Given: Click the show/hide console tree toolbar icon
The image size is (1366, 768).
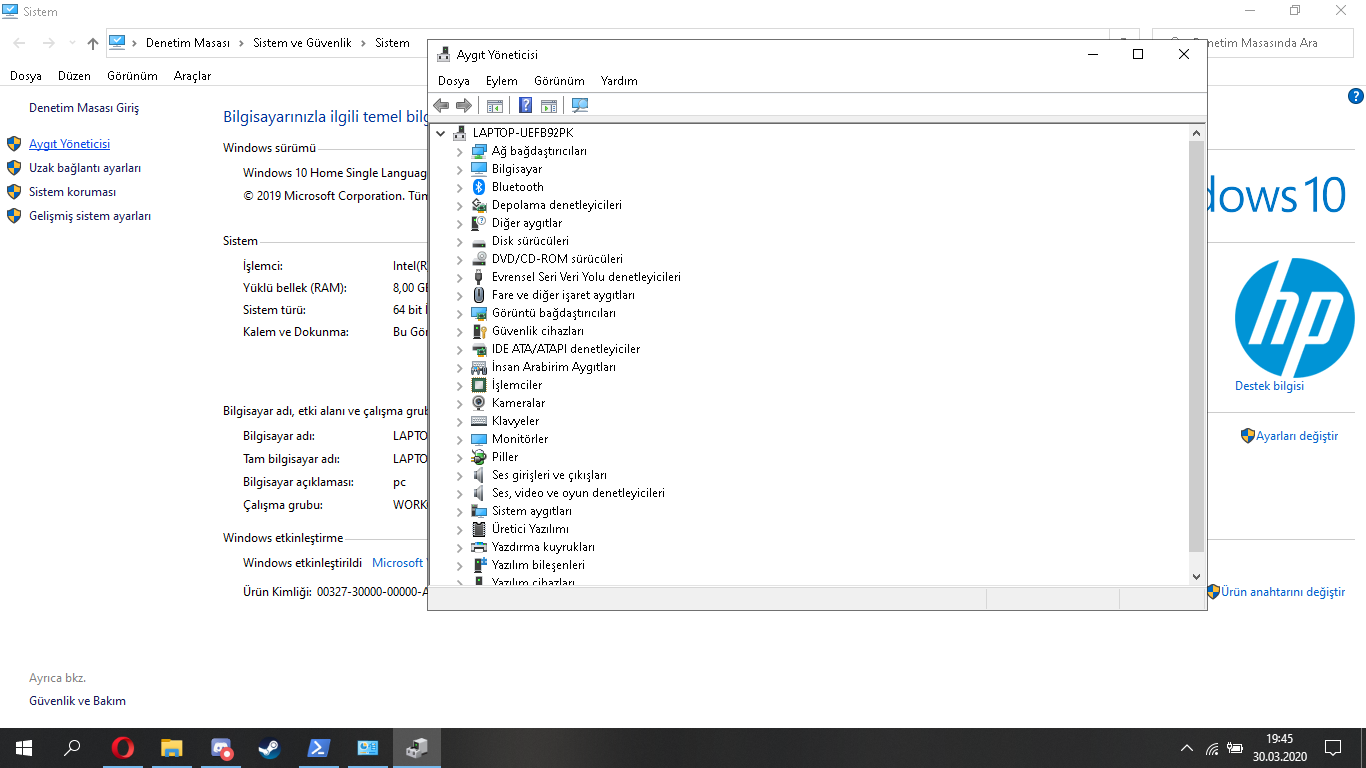Looking at the screenshot, I should pyautogui.click(x=494, y=106).
